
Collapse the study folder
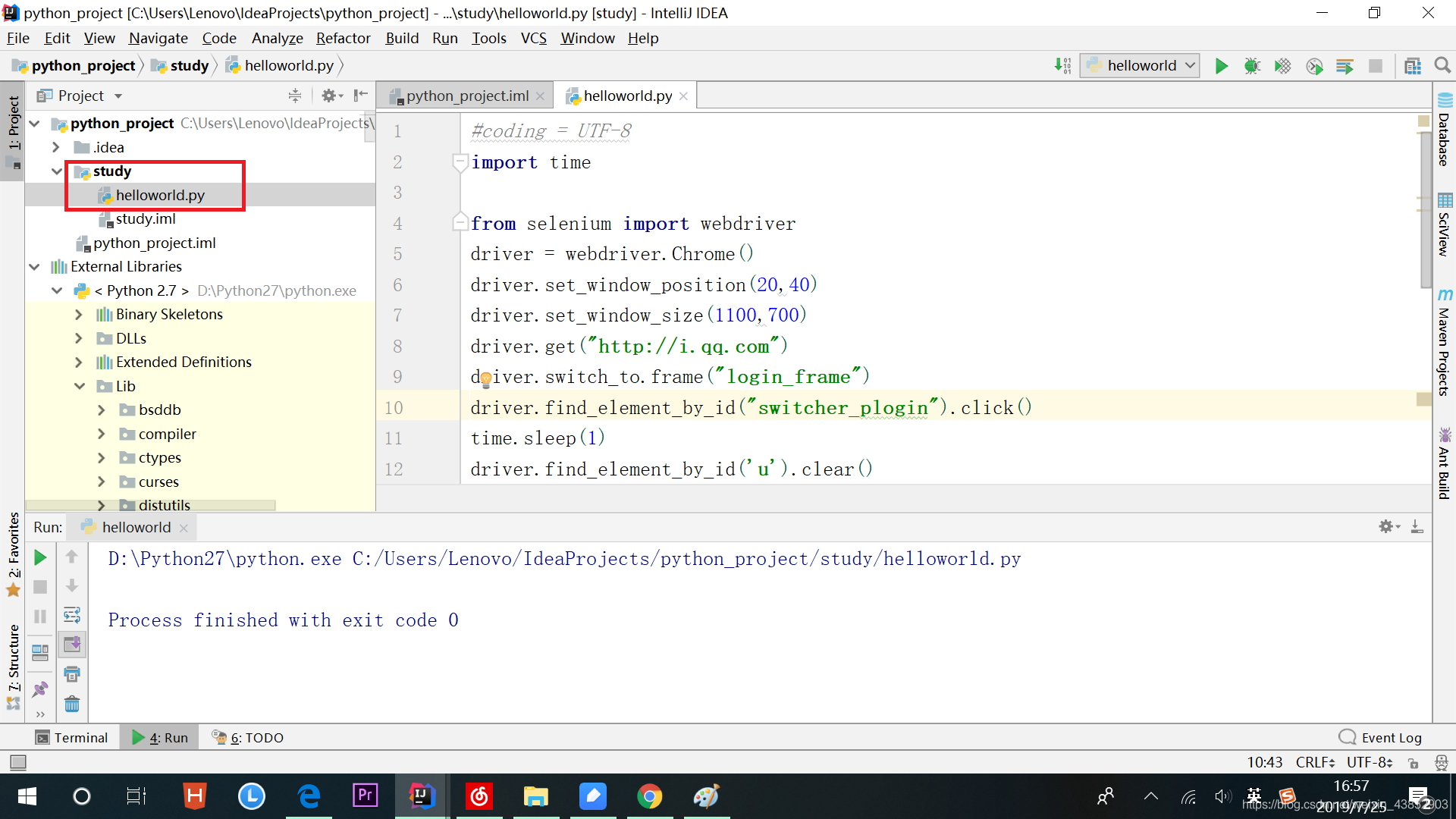pyautogui.click(x=57, y=171)
